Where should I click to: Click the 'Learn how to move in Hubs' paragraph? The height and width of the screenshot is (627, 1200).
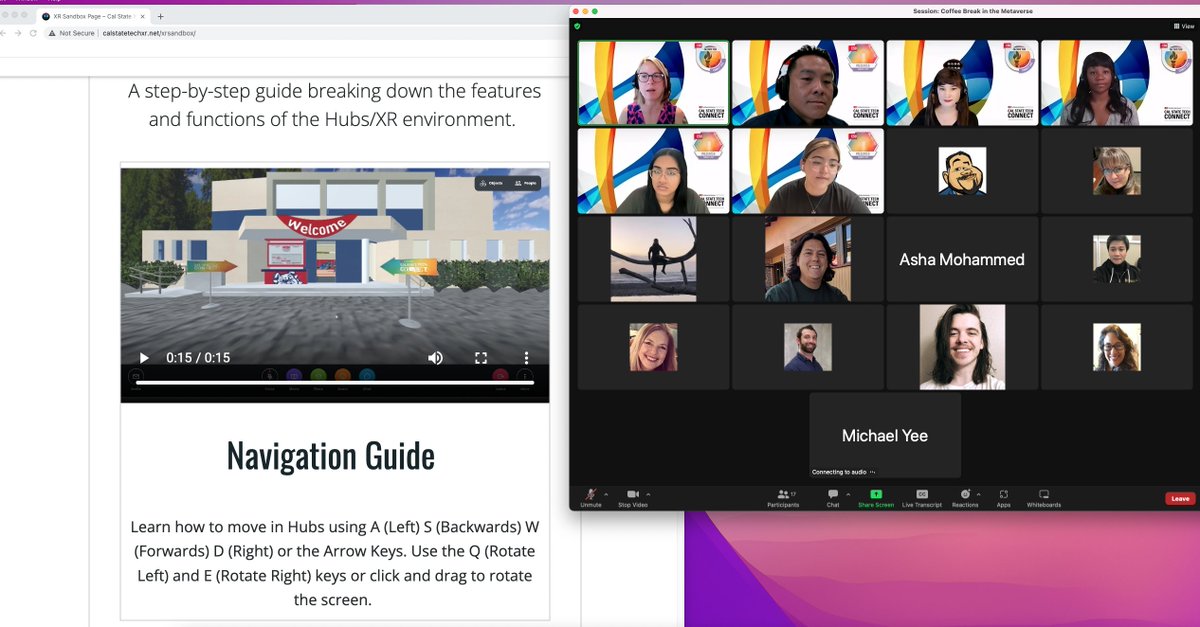click(334, 563)
